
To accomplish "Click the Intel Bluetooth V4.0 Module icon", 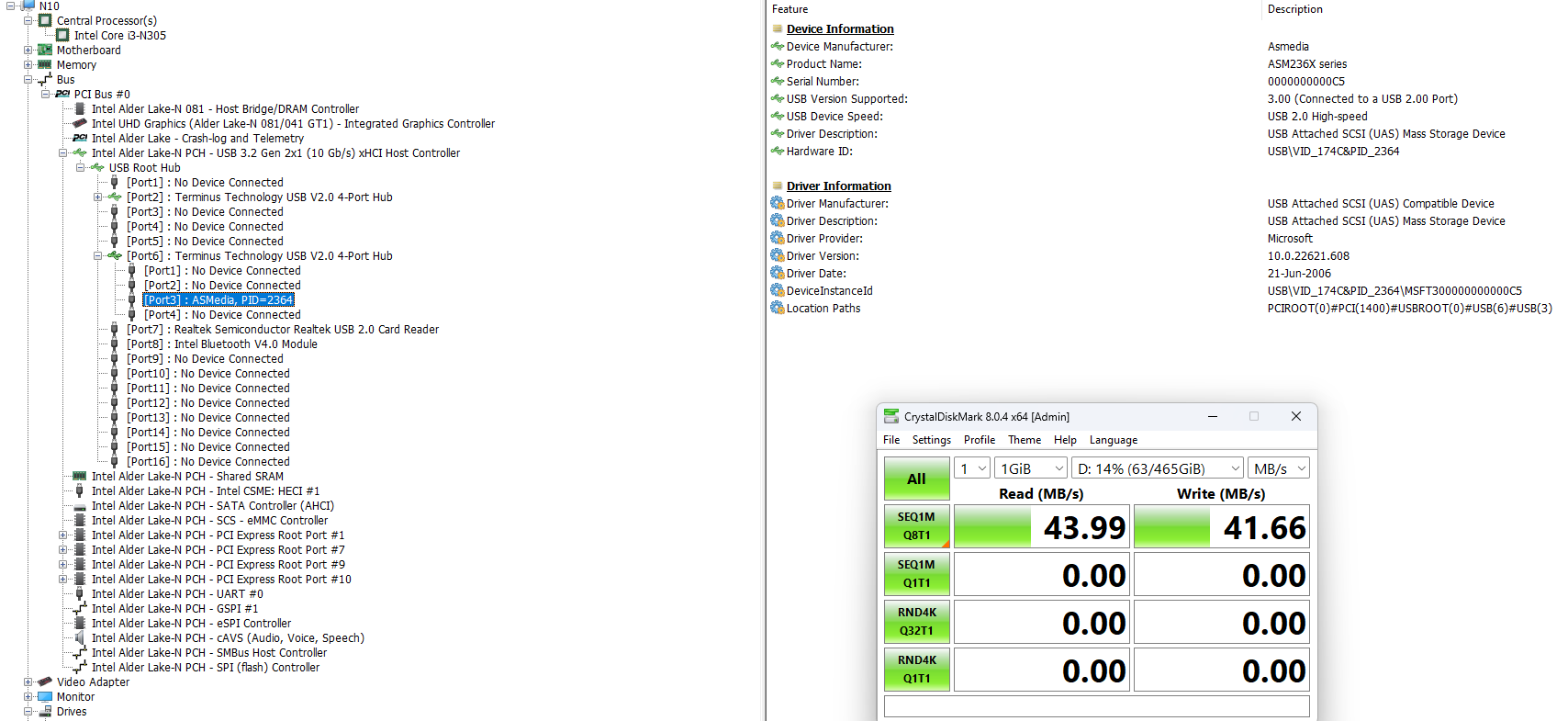I will 115,344.
